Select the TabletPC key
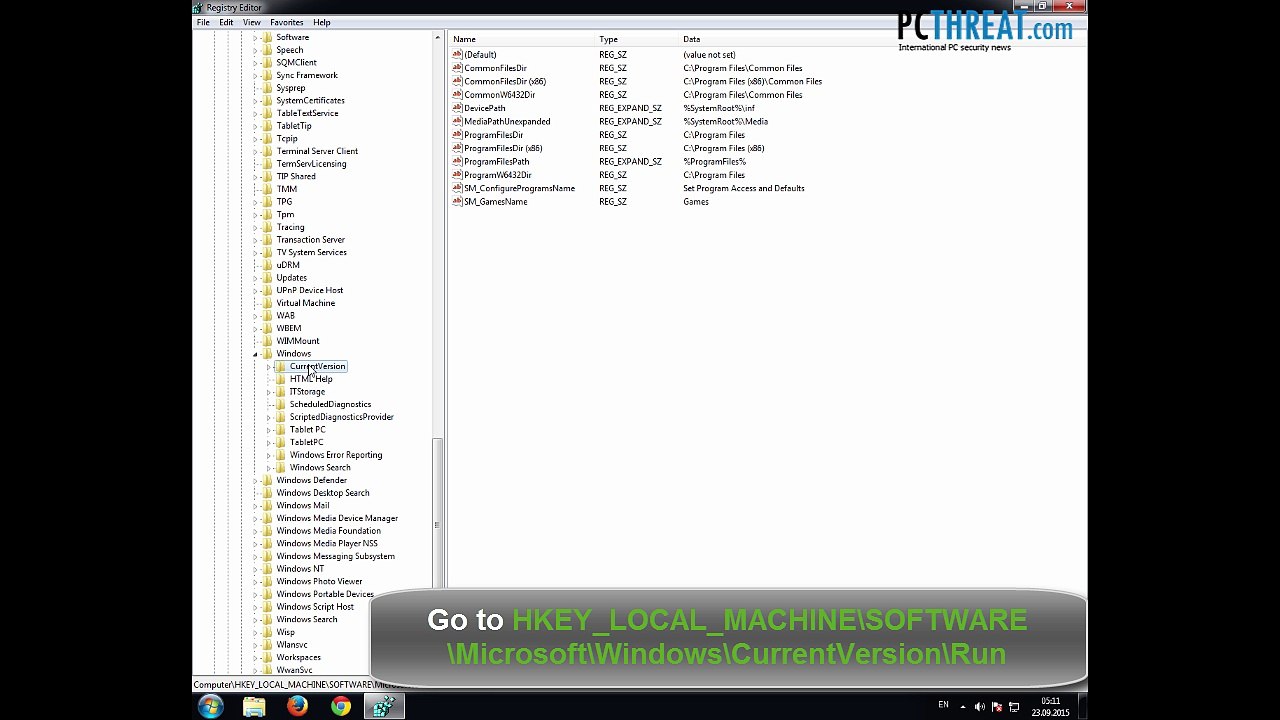The height and width of the screenshot is (720, 1280). (x=306, y=442)
